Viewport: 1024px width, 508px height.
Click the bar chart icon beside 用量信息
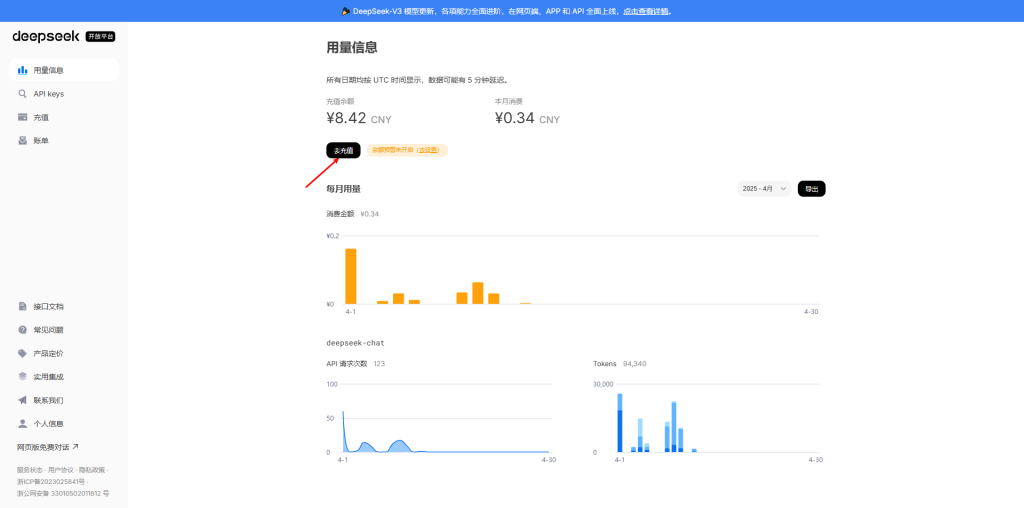point(22,70)
